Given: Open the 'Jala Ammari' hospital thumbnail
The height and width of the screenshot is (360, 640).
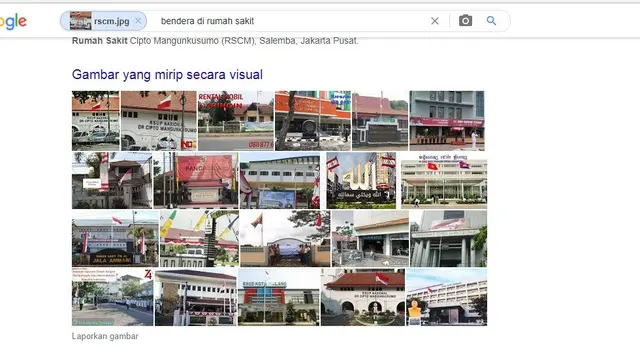Looking at the screenshot, I should [115, 239].
